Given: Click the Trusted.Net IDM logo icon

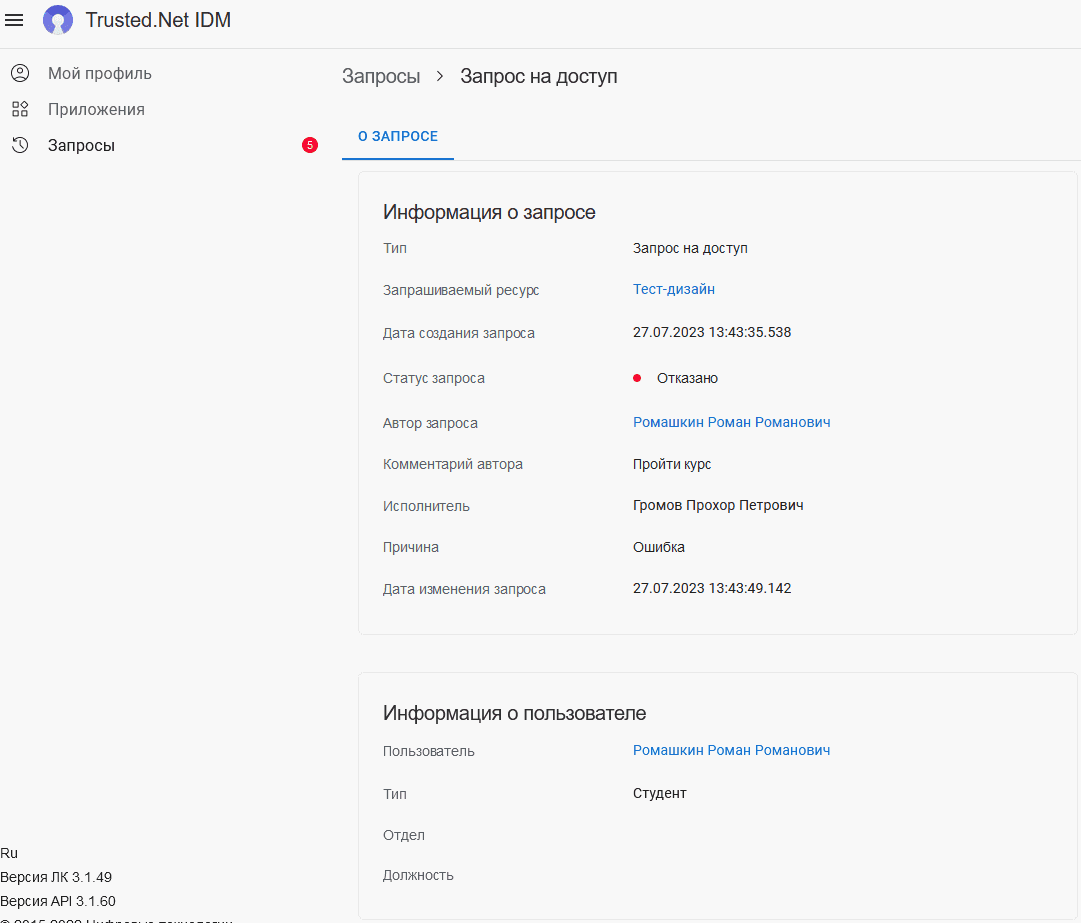Looking at the screenshot, I should coord(58,20).
